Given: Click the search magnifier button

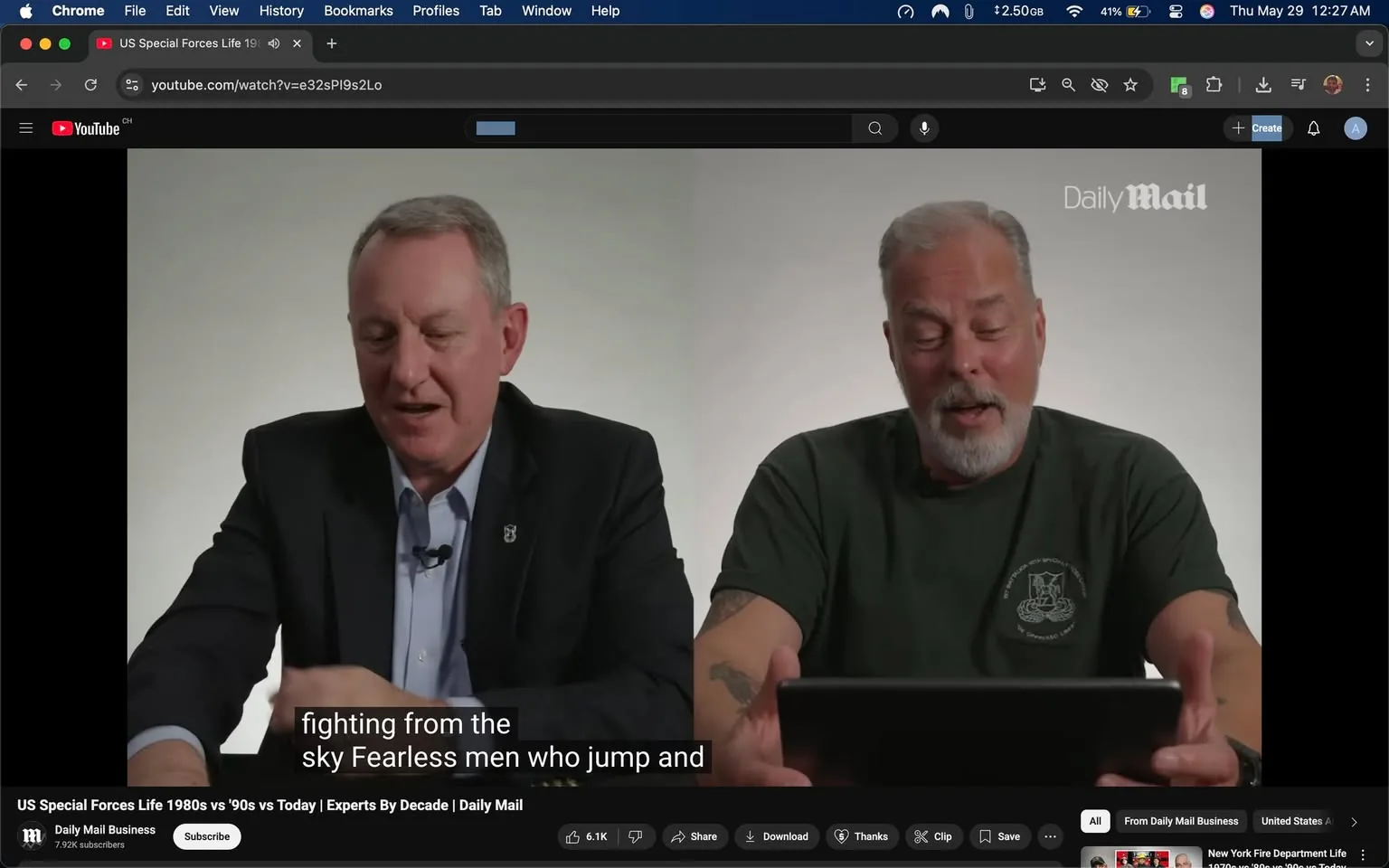Looking at the screenshot, I should pos(874,128).
